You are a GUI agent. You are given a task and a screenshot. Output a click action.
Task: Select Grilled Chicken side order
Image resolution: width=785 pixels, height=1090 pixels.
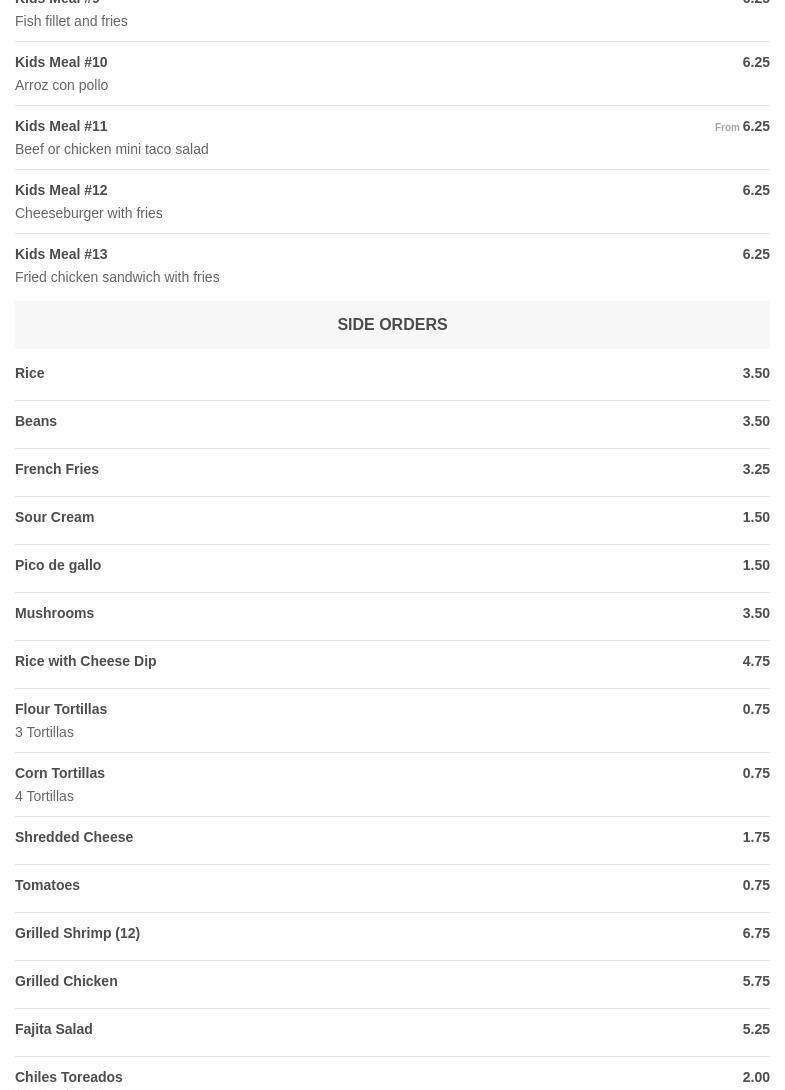click(x=66, y=982)
